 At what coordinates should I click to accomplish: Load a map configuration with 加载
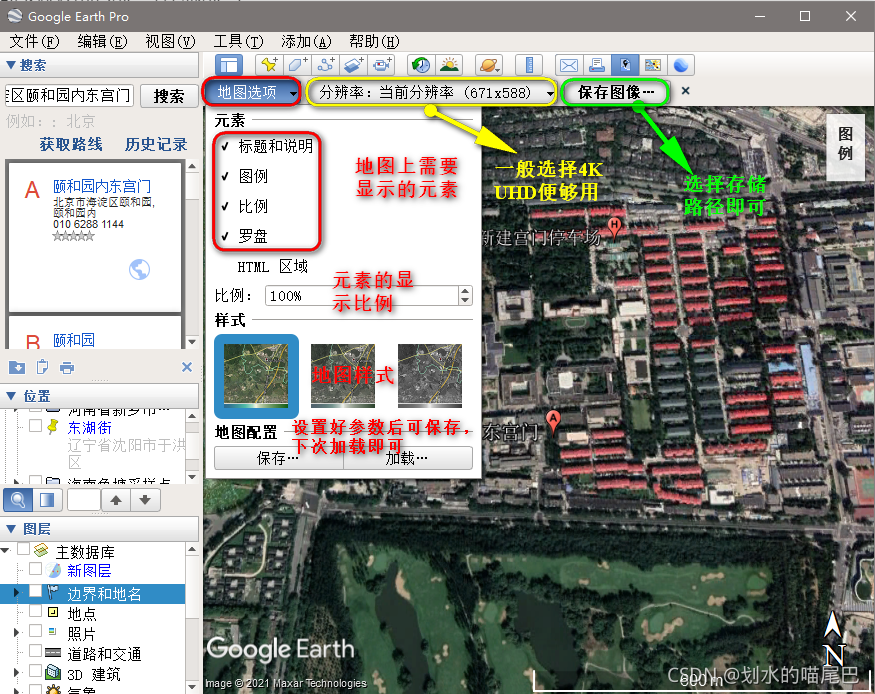coord(407,458)
